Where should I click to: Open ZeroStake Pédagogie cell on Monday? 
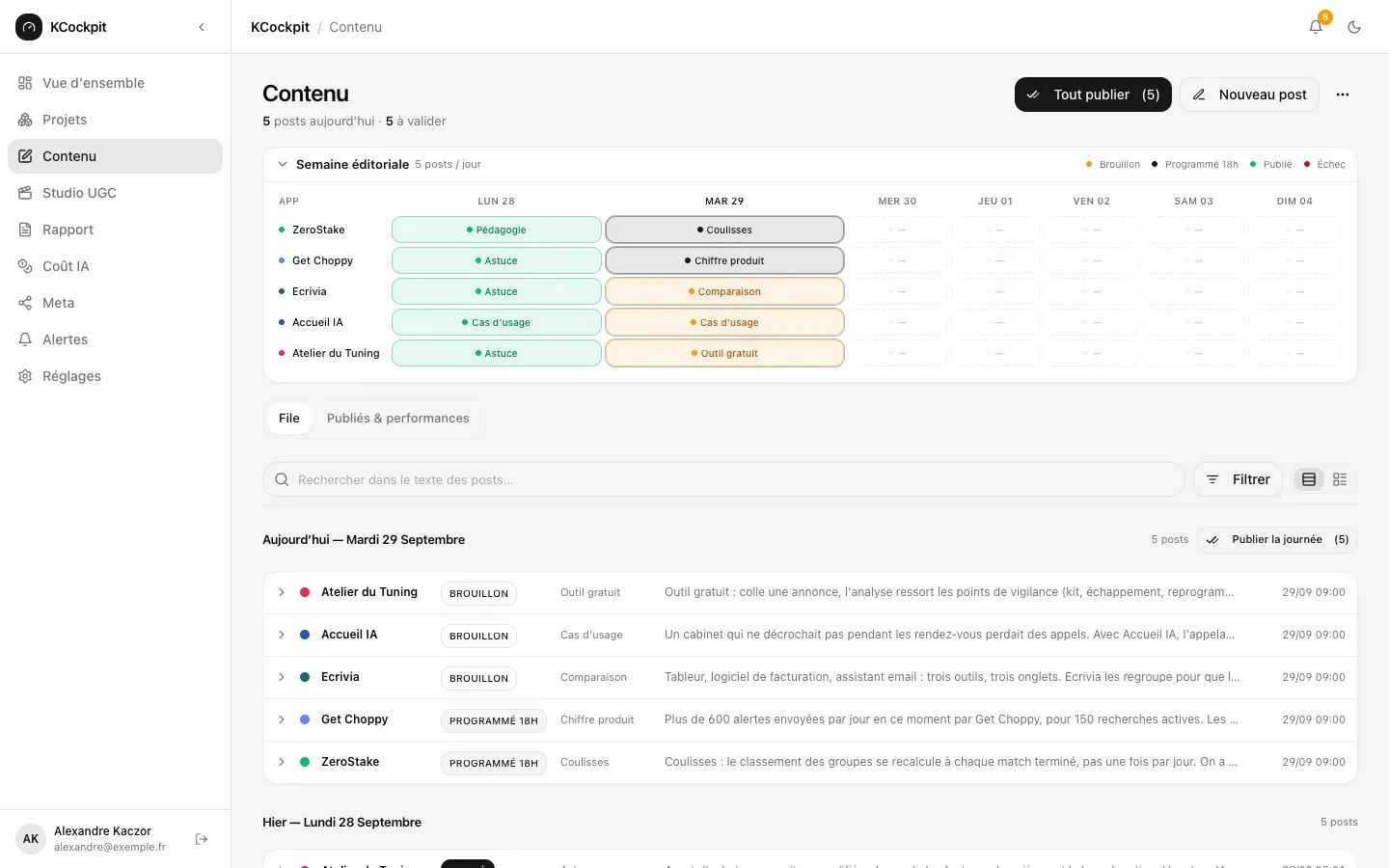click(497, 230)
